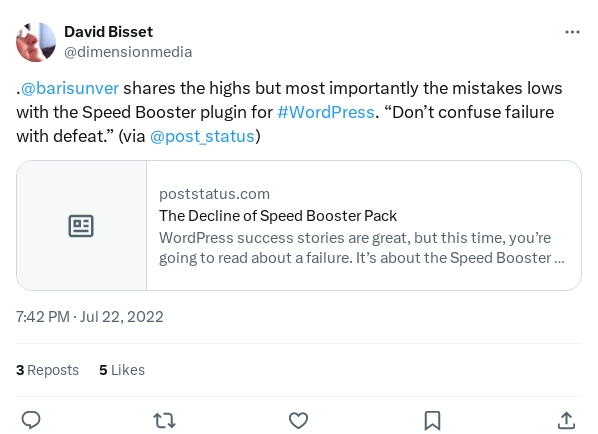Image resolution: width=598 pixels, height=434 pixels.
Task: Open the link card description text
Action: [x=362, y=248]
